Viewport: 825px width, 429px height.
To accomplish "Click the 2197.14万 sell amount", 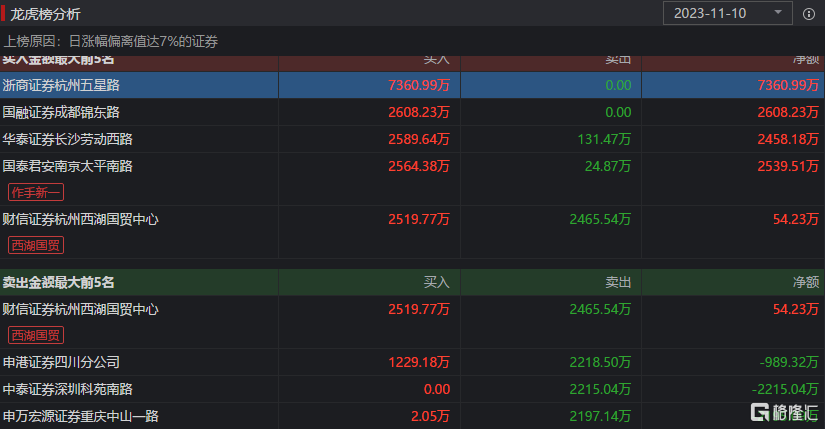I will click(x=600, y=416).
